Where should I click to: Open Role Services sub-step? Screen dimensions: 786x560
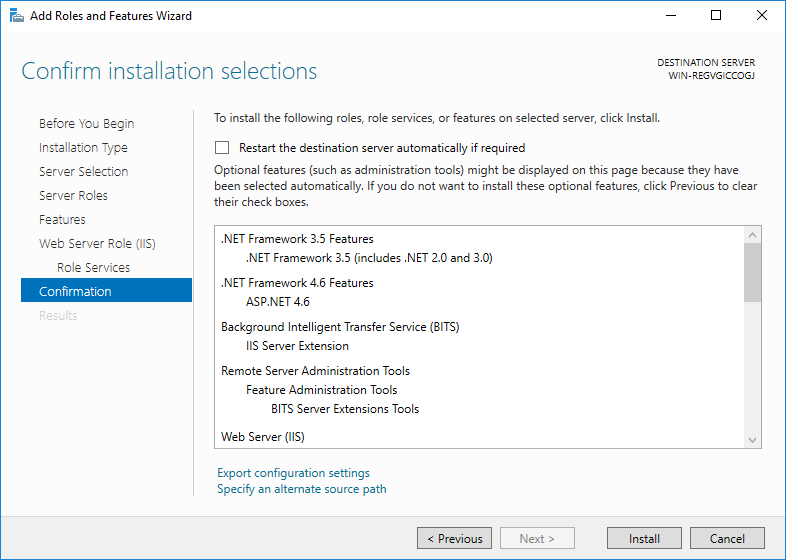[x=93, y=268]
